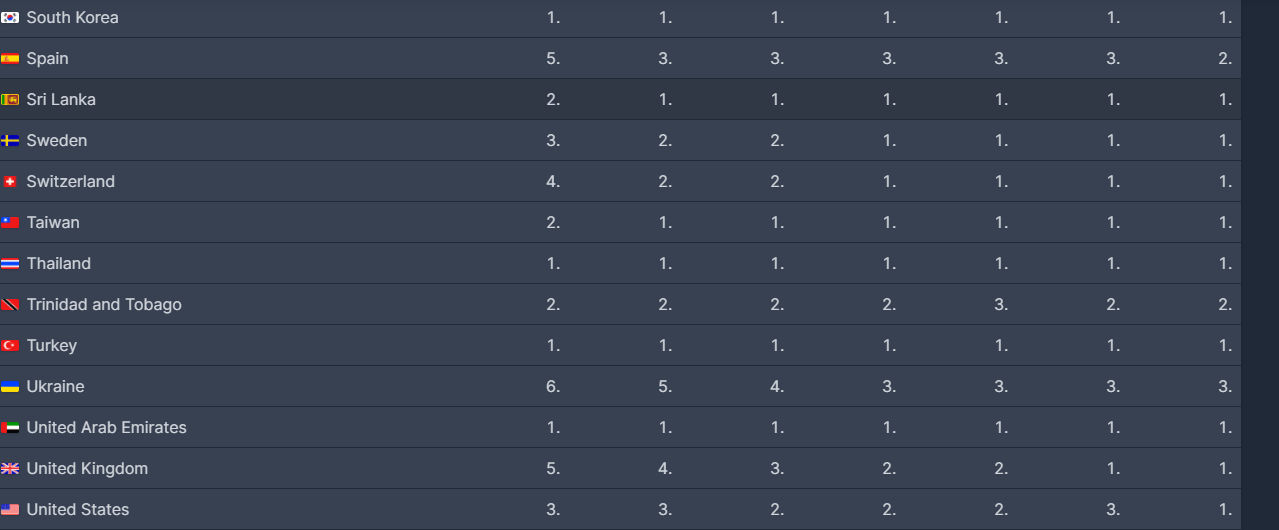Click the Switzerland flag icon
Viewport: 1279px width, 530px height.
pos(10,182)
